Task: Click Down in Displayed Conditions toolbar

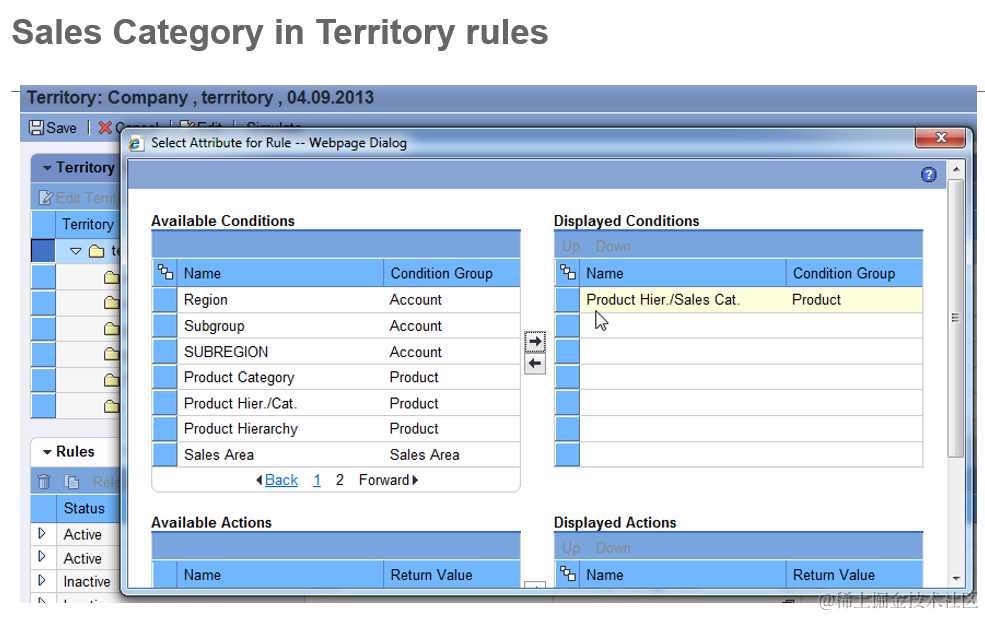Action: 613,246
